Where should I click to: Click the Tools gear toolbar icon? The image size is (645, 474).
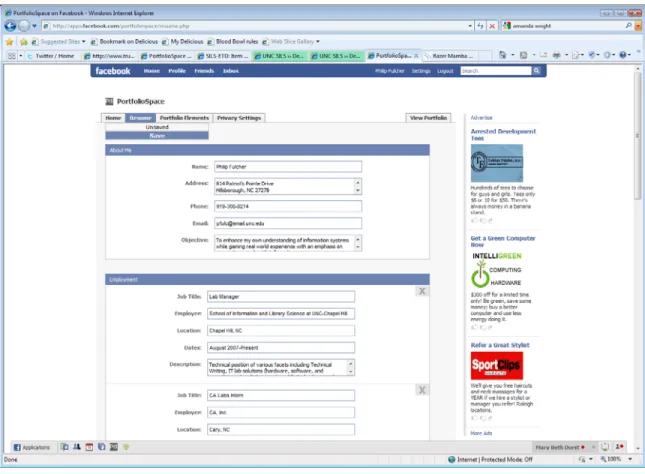(x=607, y=55)
